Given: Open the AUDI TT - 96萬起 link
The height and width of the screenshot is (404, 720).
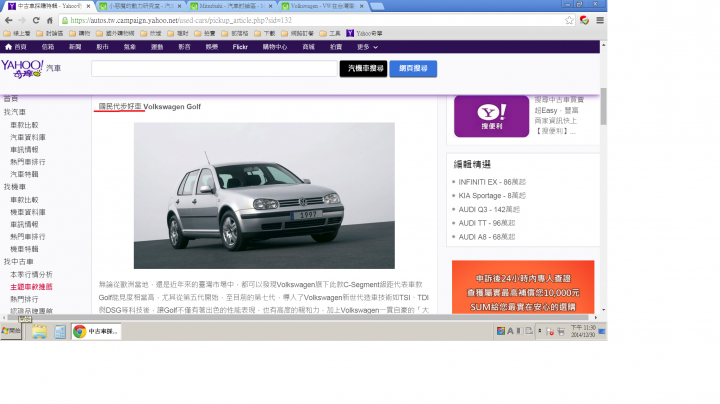Looking at the screenshot, I should tap(487, 223).
